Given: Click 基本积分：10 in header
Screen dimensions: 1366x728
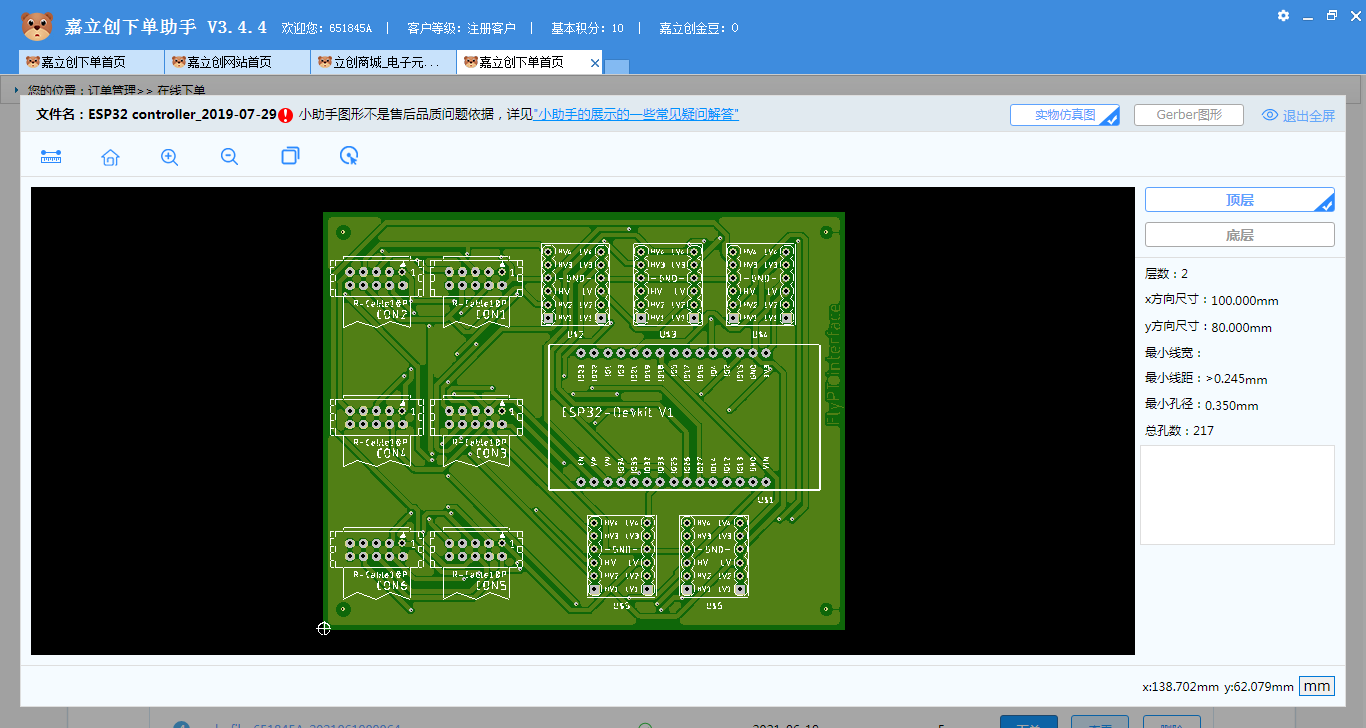Looking at the screenshot, I should (588, 28).
